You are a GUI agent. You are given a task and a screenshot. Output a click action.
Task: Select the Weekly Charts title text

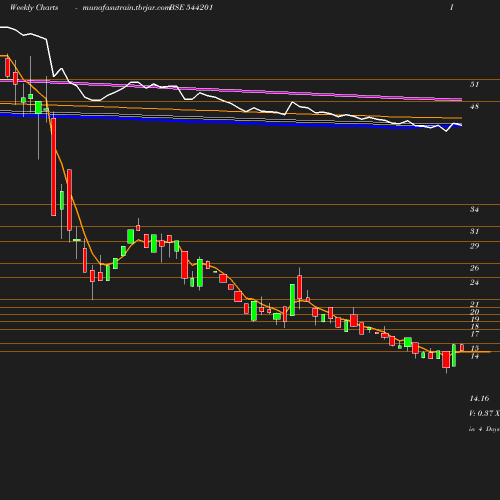[x=34, y=7]
